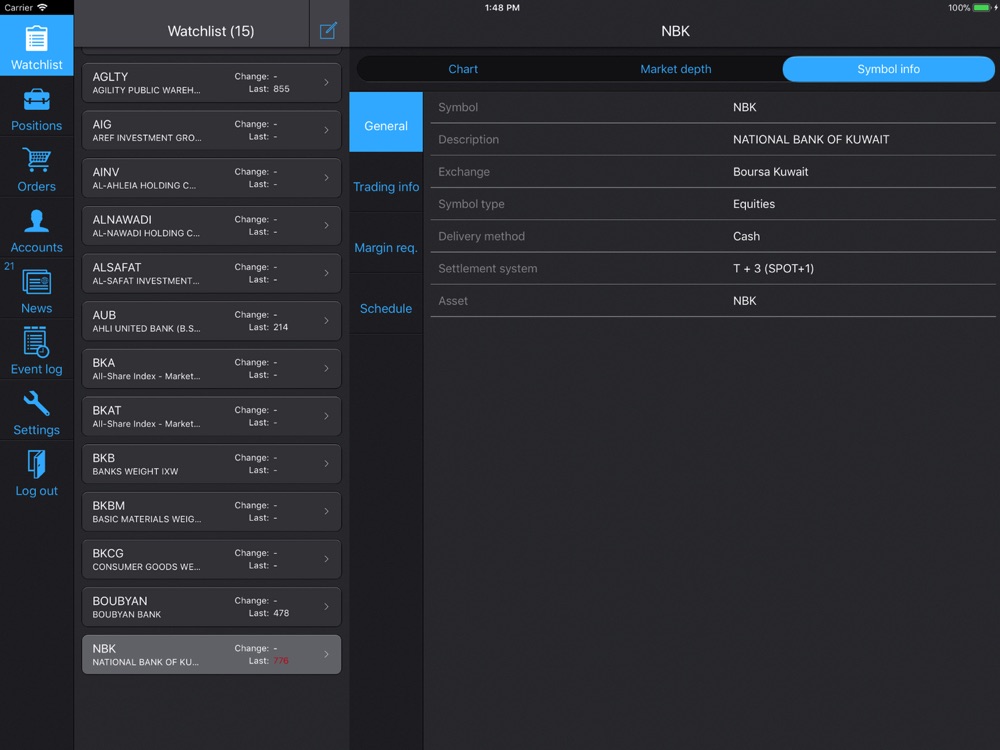Tap NATIONAL BANK OF KUWAIT description value
The width and height of the screenshot is (1000, 750).
coord(811,140)
